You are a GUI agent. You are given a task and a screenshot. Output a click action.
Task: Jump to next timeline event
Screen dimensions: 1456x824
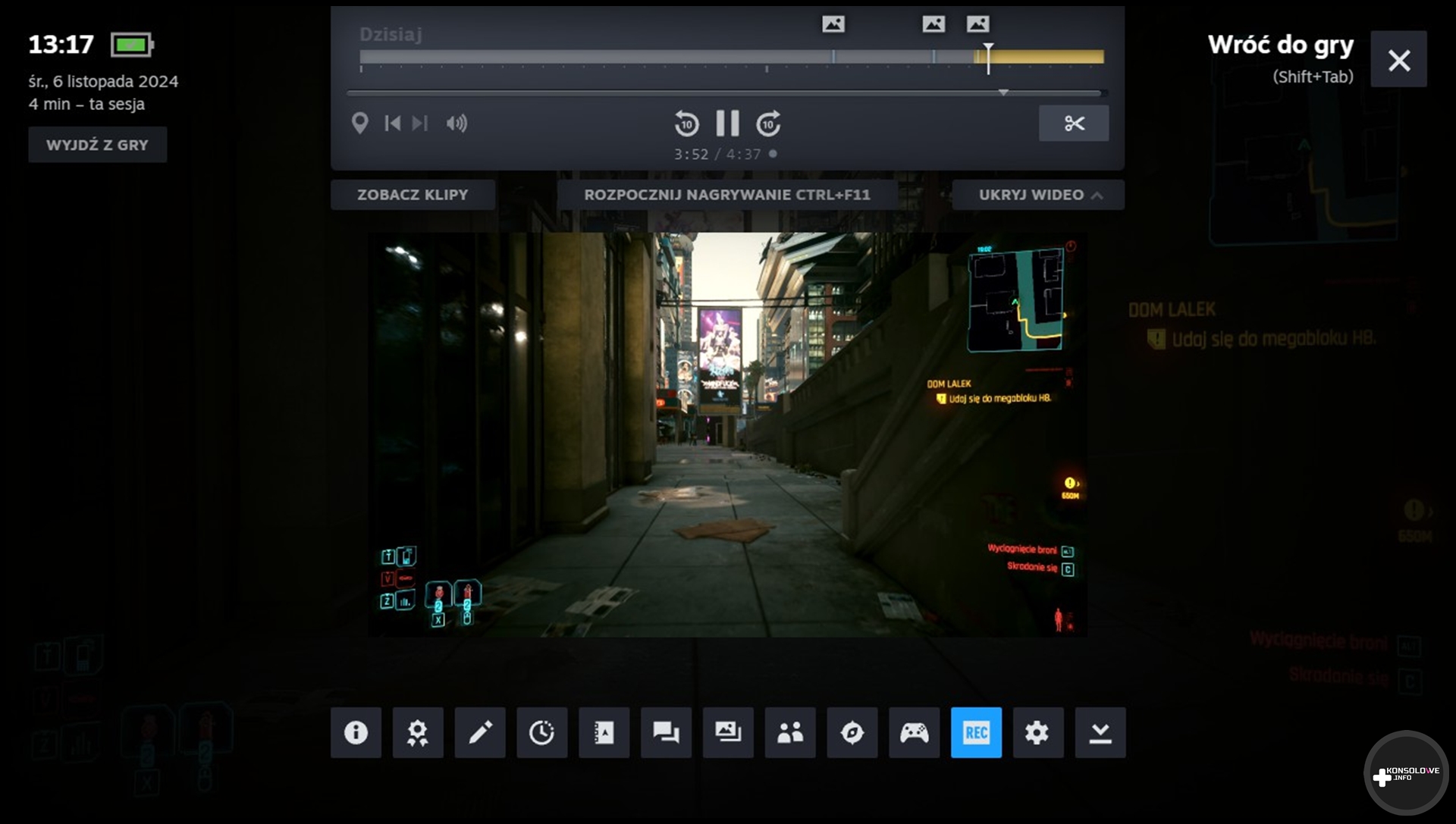pyautogui.click(x=420, y=123)
